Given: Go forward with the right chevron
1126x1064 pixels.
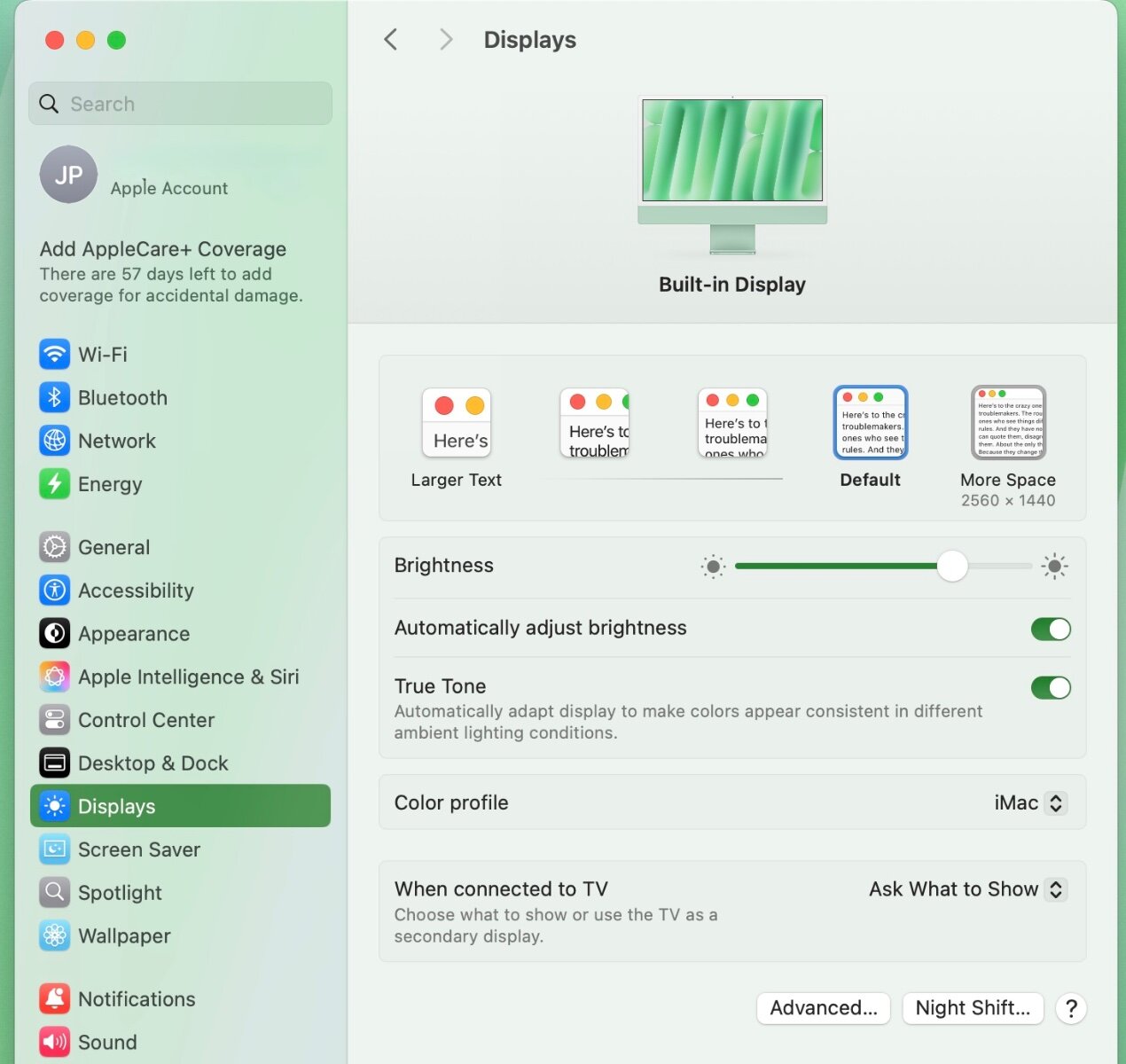Looking at the screenshot, I should [446, 39].
